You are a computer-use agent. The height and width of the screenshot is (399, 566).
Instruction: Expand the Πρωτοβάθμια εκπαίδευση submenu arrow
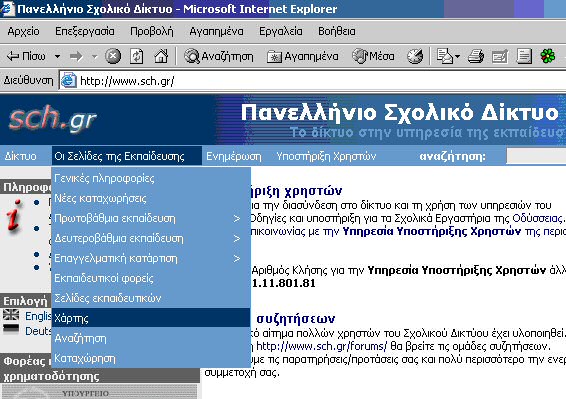(x=236, y=219)
